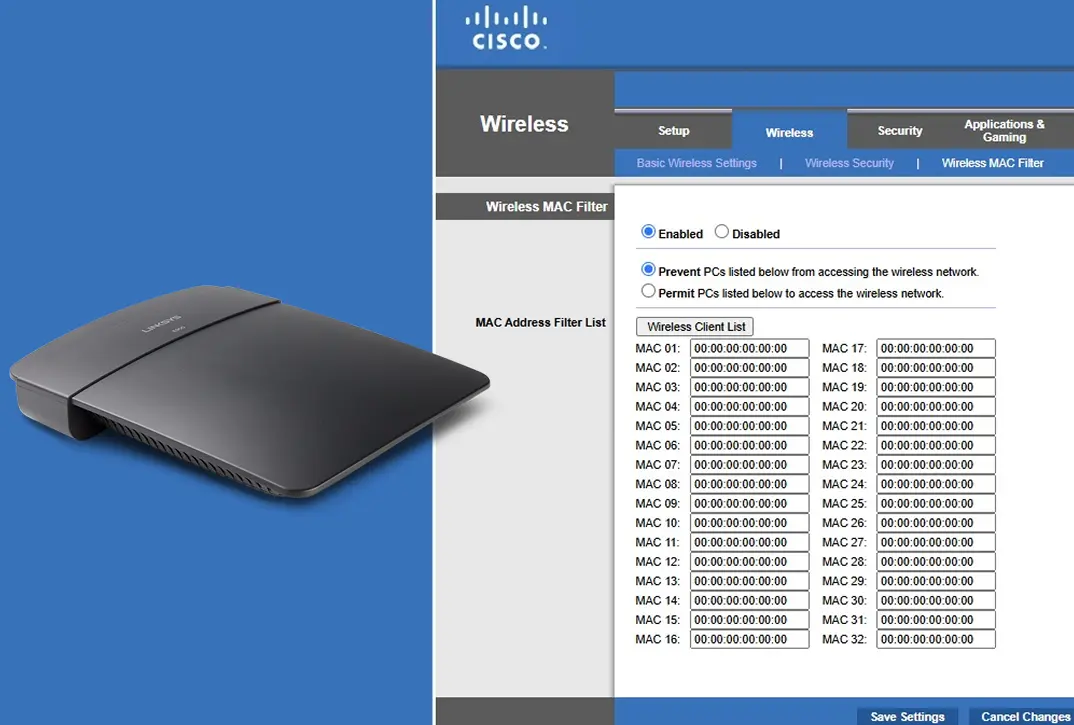The width and height of the screenshot is (1074, 725).
Task: Click the Linksys router product image
Action: (250, 391)
